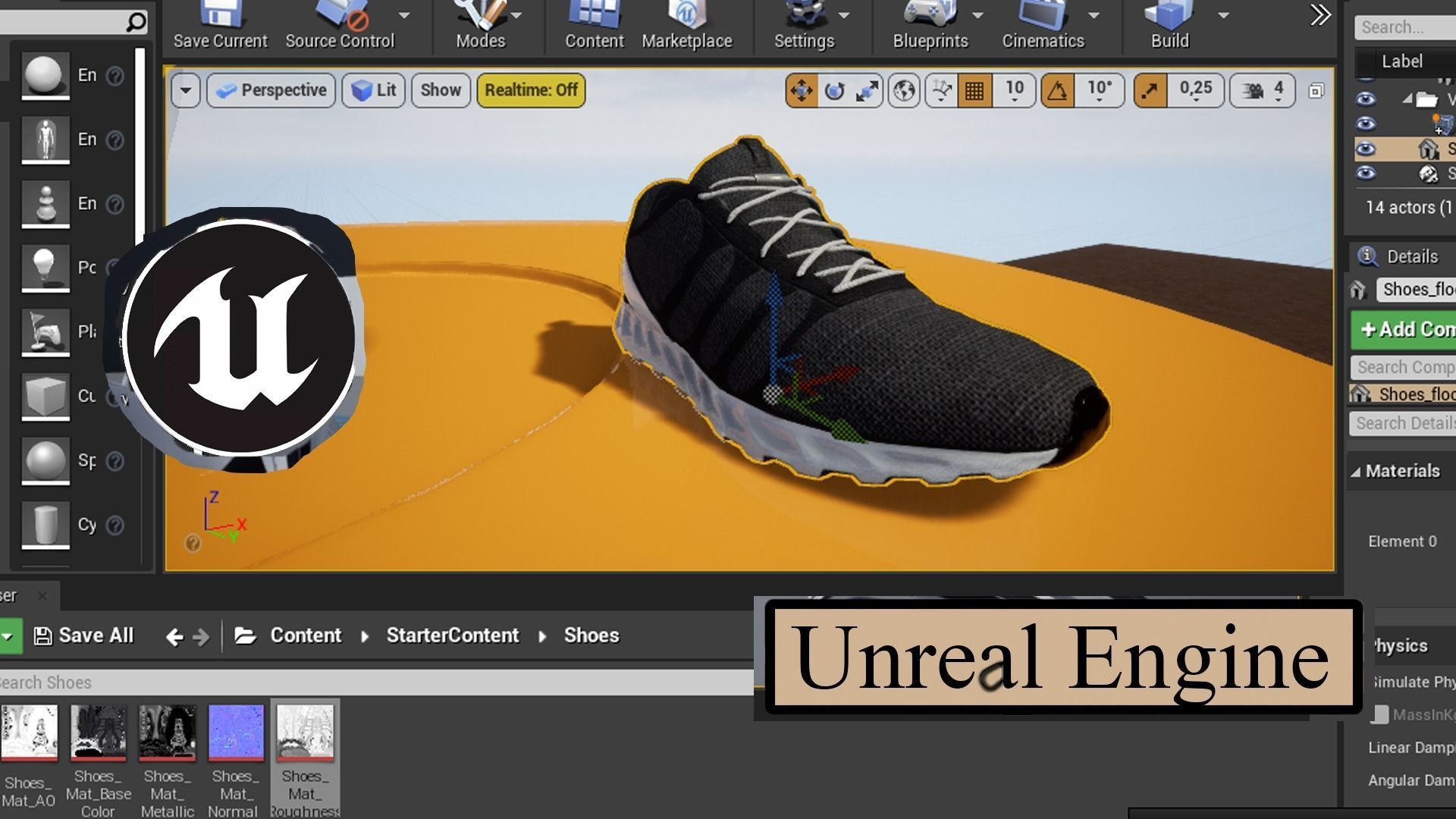
Task: Click the Realtime: Off button
Action: coord(531,90)
